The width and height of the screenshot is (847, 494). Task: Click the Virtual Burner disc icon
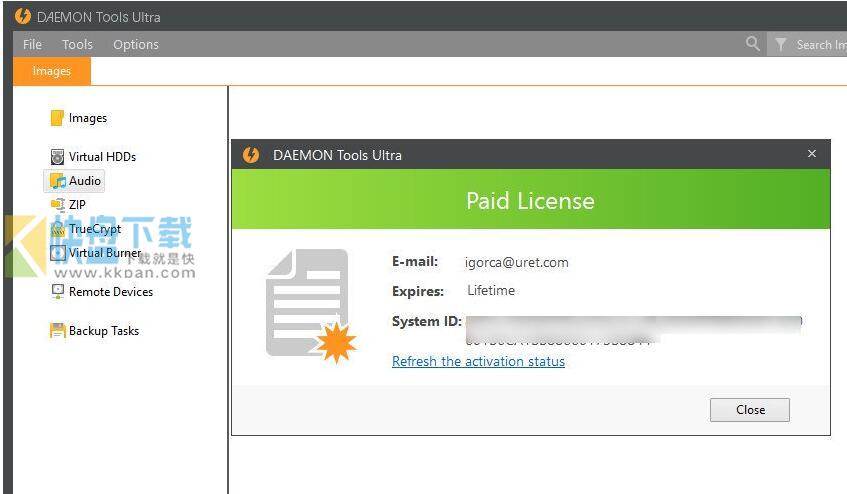(58, 253)
